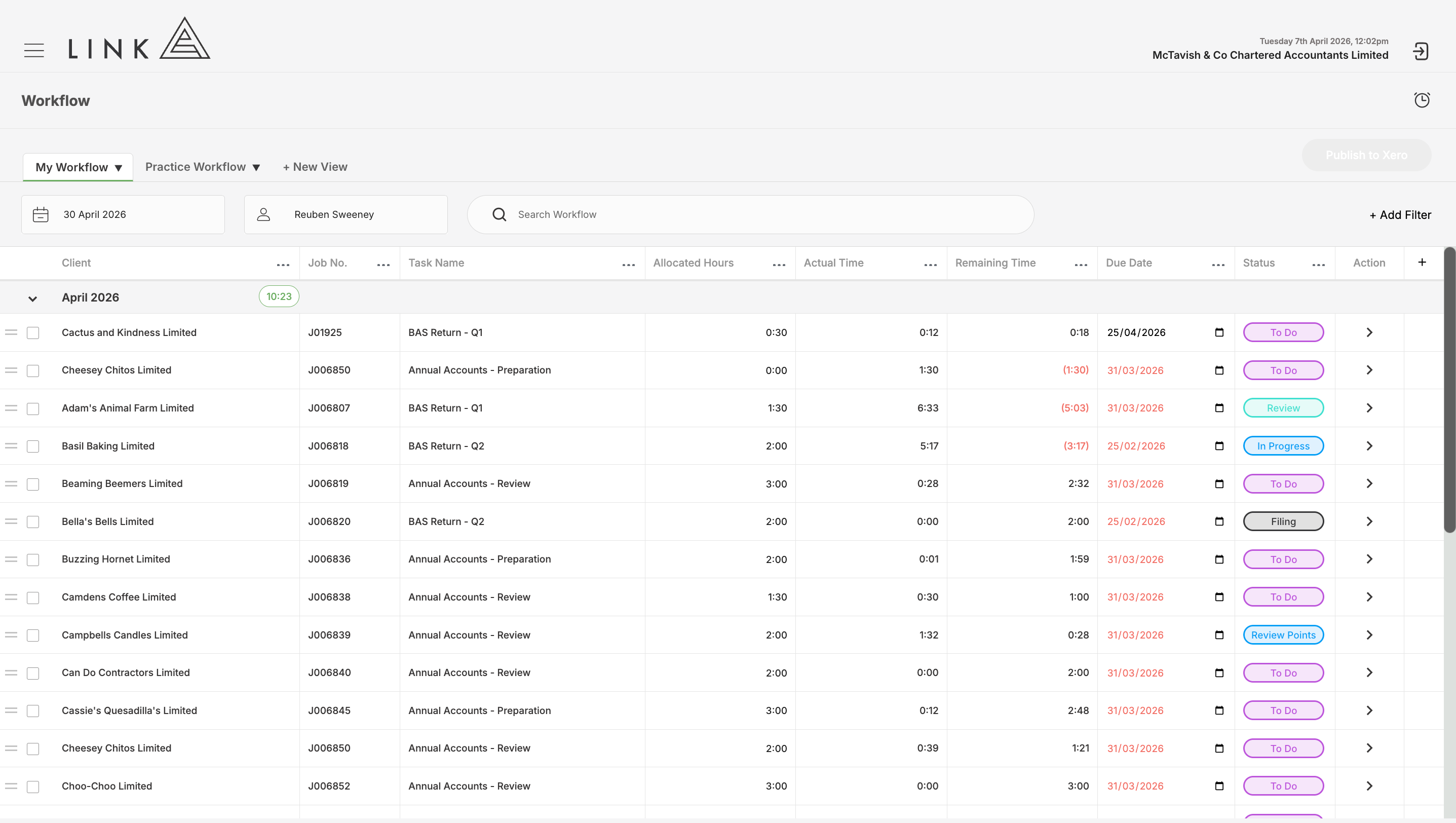The width and height of the screenshot is (1456, 823).
Task: Tick checkbox for Adam's Animal Farm Limited
Action: coord(33,408)
